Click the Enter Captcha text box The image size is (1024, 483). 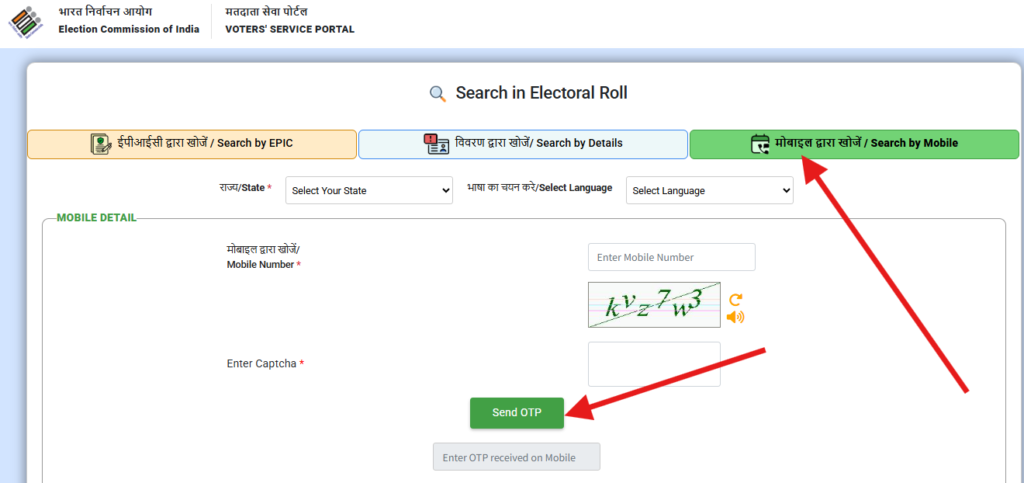pyautogui.click(x=654, y=364)
